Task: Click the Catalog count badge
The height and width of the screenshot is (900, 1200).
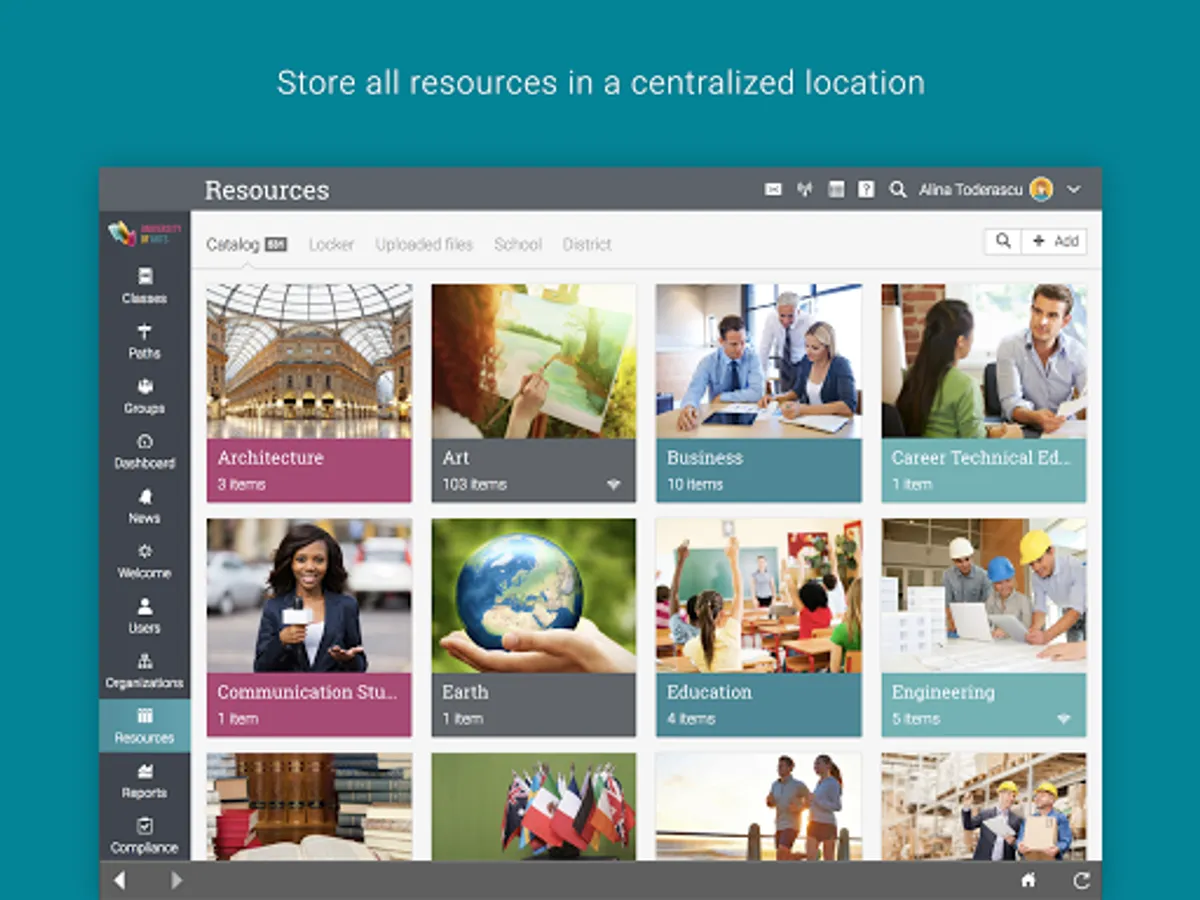Action: (x=276, y=244)
